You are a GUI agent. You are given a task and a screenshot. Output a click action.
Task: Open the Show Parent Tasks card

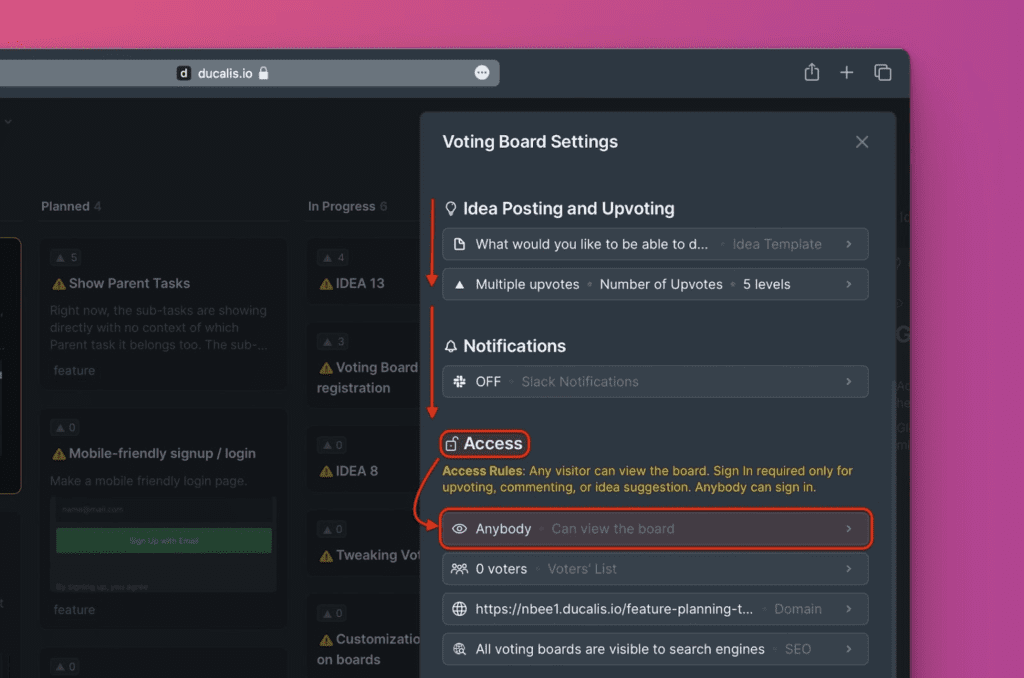[163, 314]
